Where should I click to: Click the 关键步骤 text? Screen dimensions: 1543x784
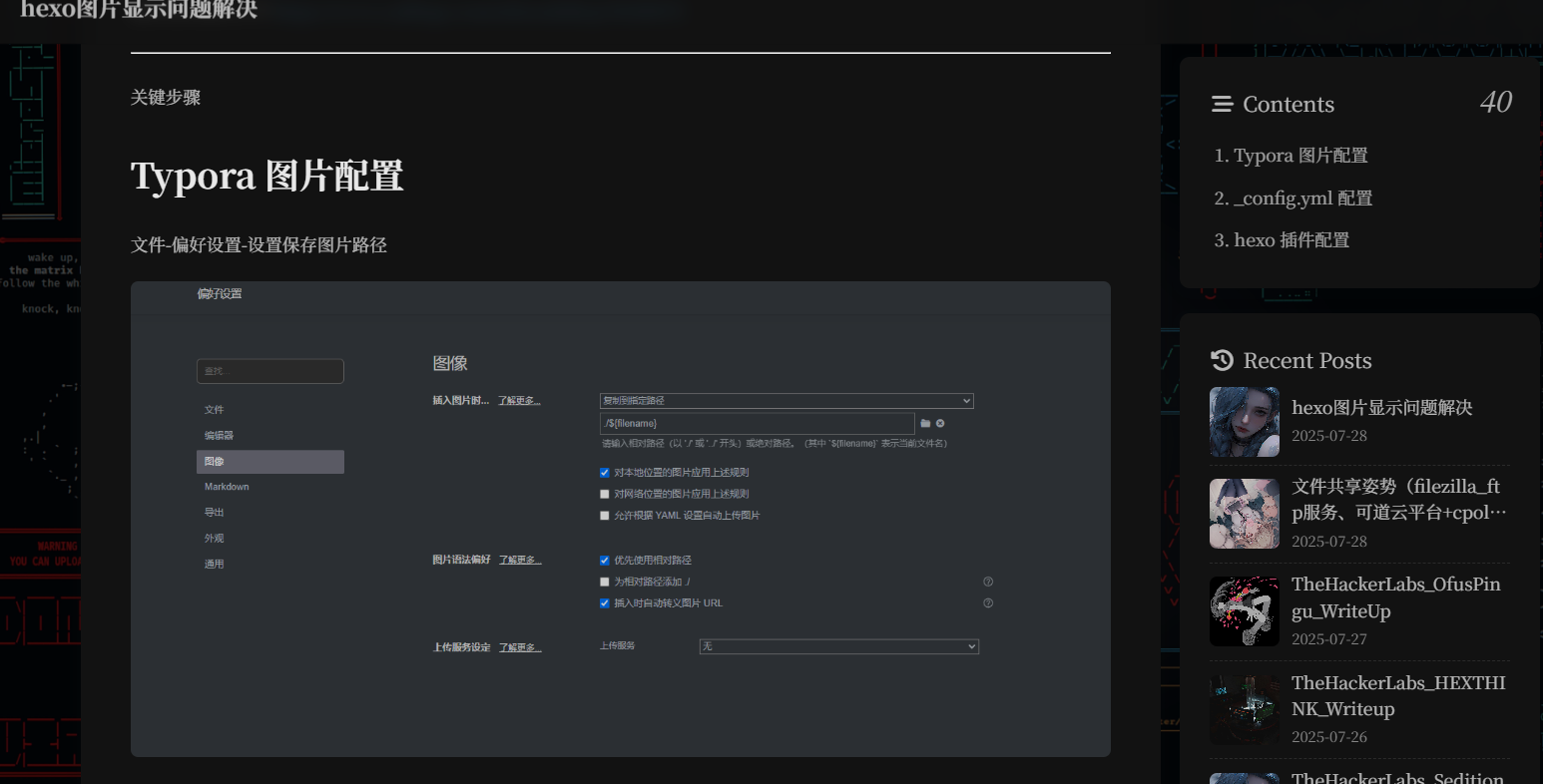pos(166,98)
